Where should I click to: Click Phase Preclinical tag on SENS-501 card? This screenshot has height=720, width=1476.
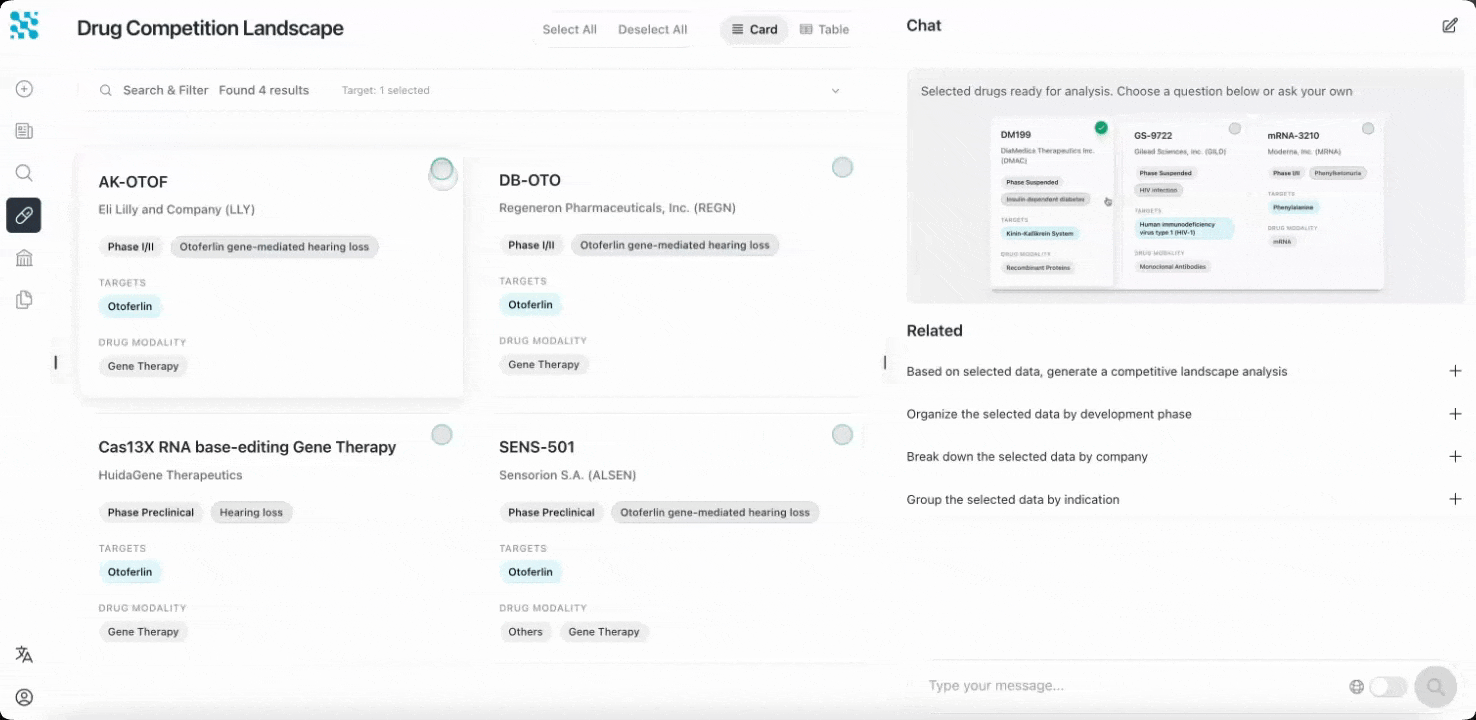tap(551, 513)
